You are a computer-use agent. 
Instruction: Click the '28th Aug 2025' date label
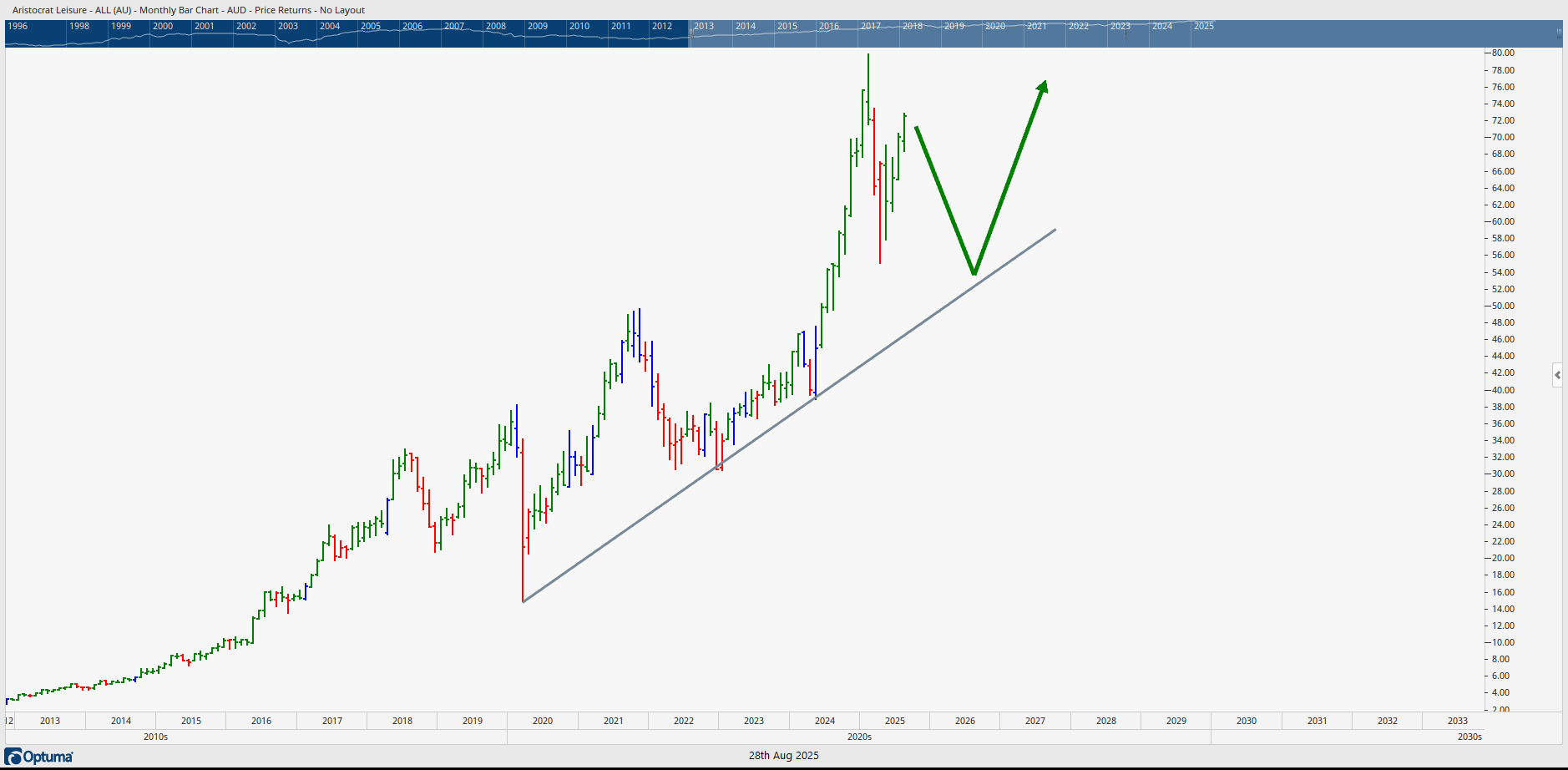(783, 755)
